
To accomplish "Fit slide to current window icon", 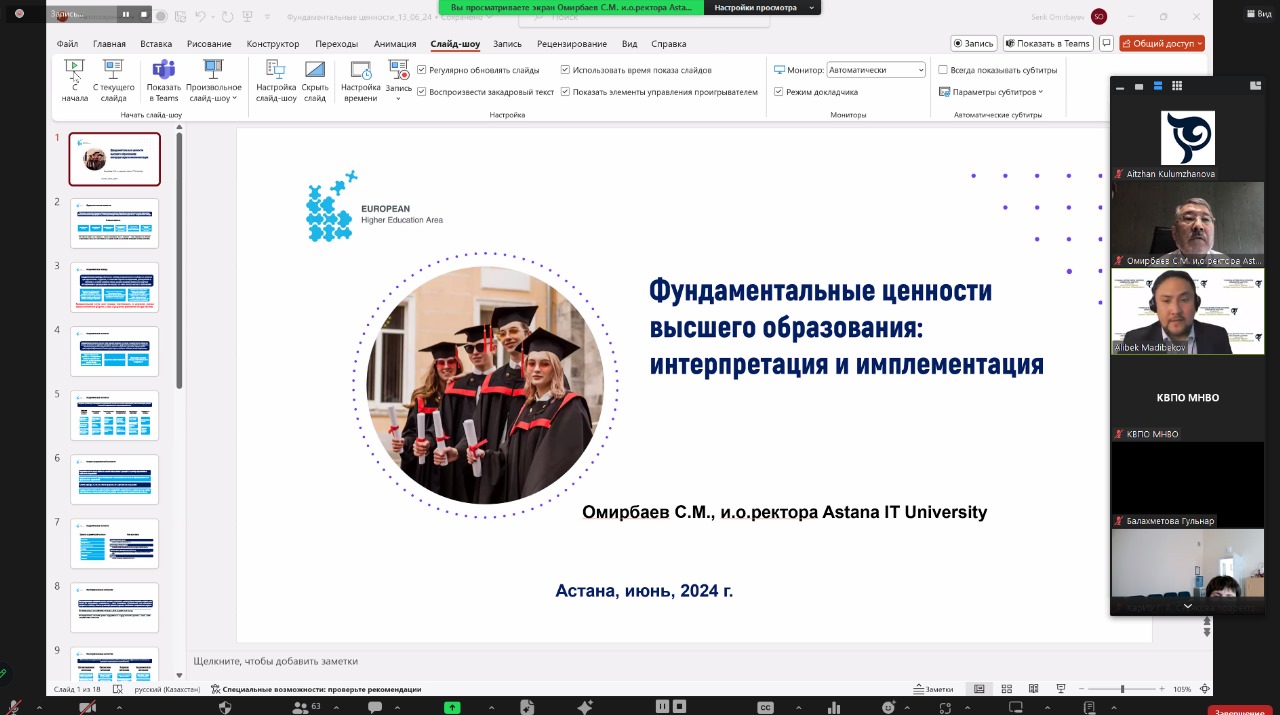I will [x=1205, y=689].
